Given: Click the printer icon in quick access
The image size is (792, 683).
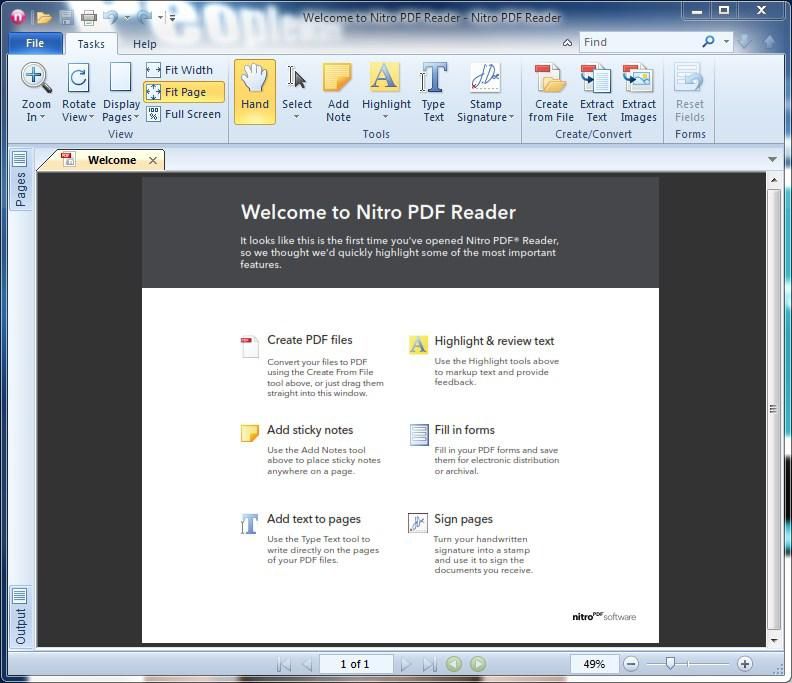Looking at the screenshot, I should tap(89, 18).
